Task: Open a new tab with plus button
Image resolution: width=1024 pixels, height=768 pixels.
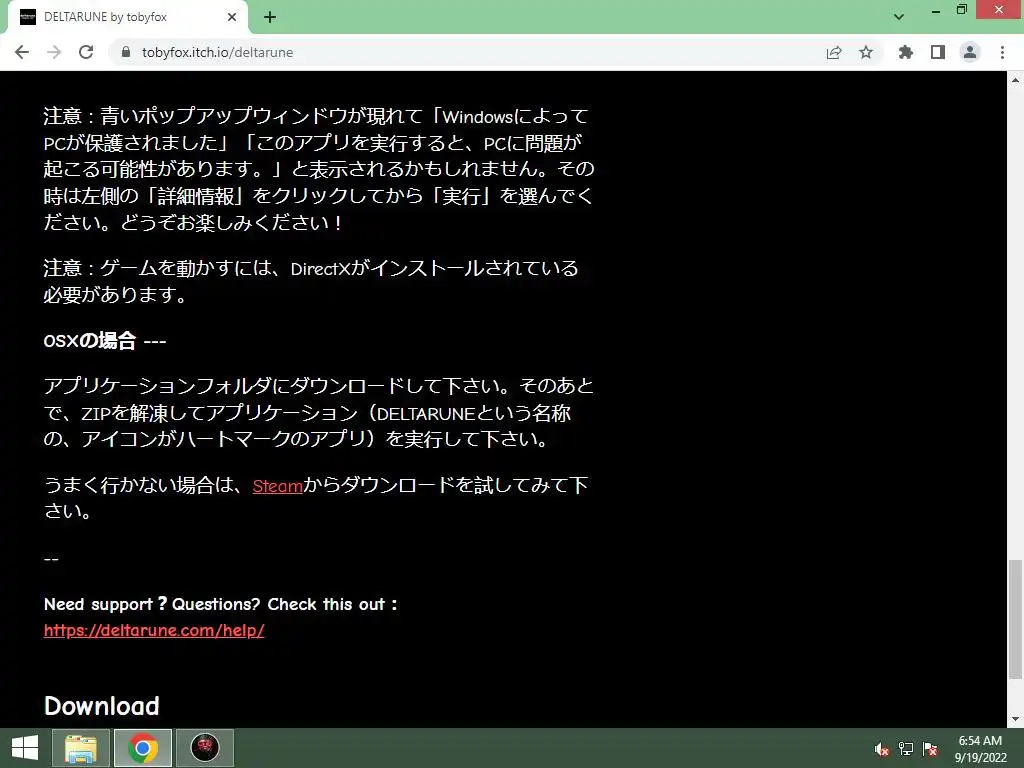Action: [x=270, y=17]
